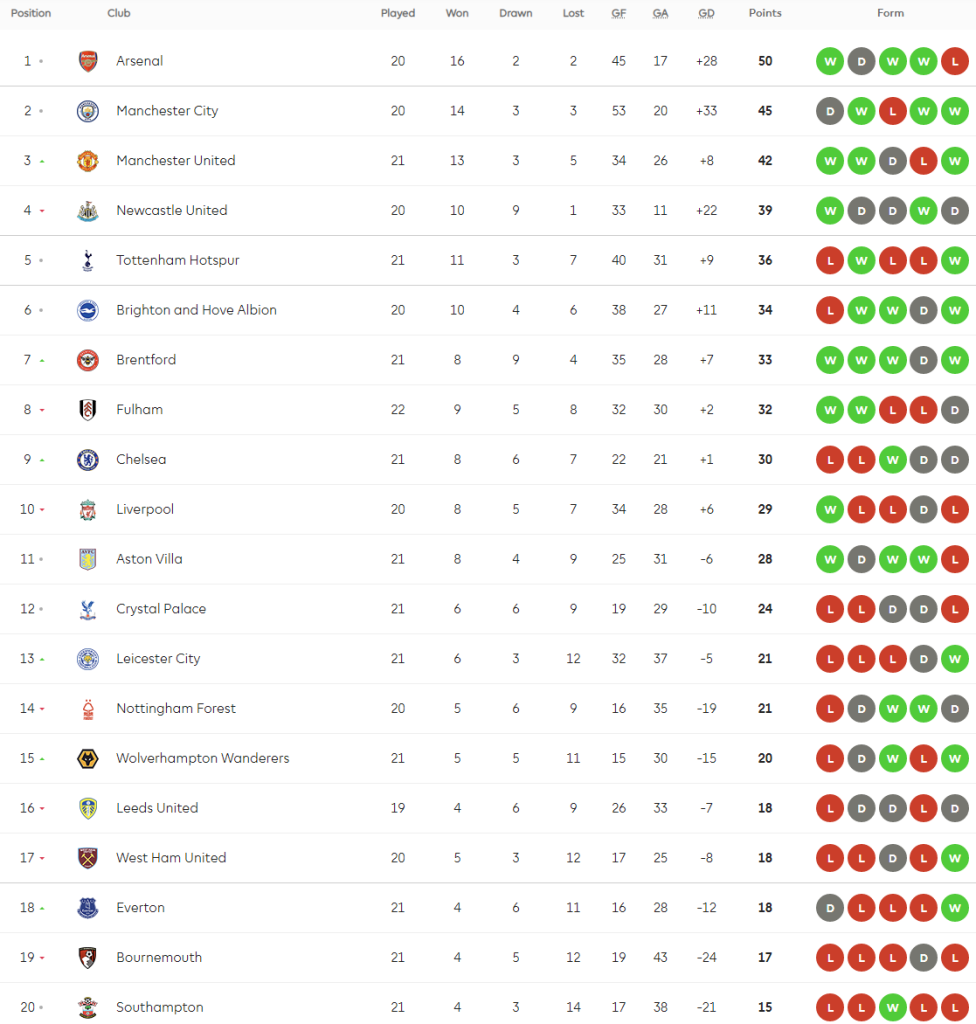Open the Manchester United team link

176,161
